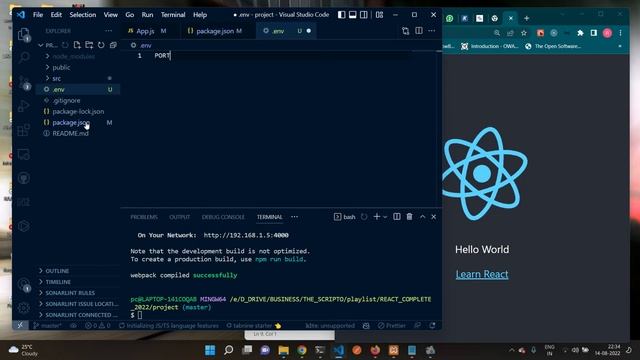
Task: Click Windows Start button on taskbar
Action: tap(210, 350)
